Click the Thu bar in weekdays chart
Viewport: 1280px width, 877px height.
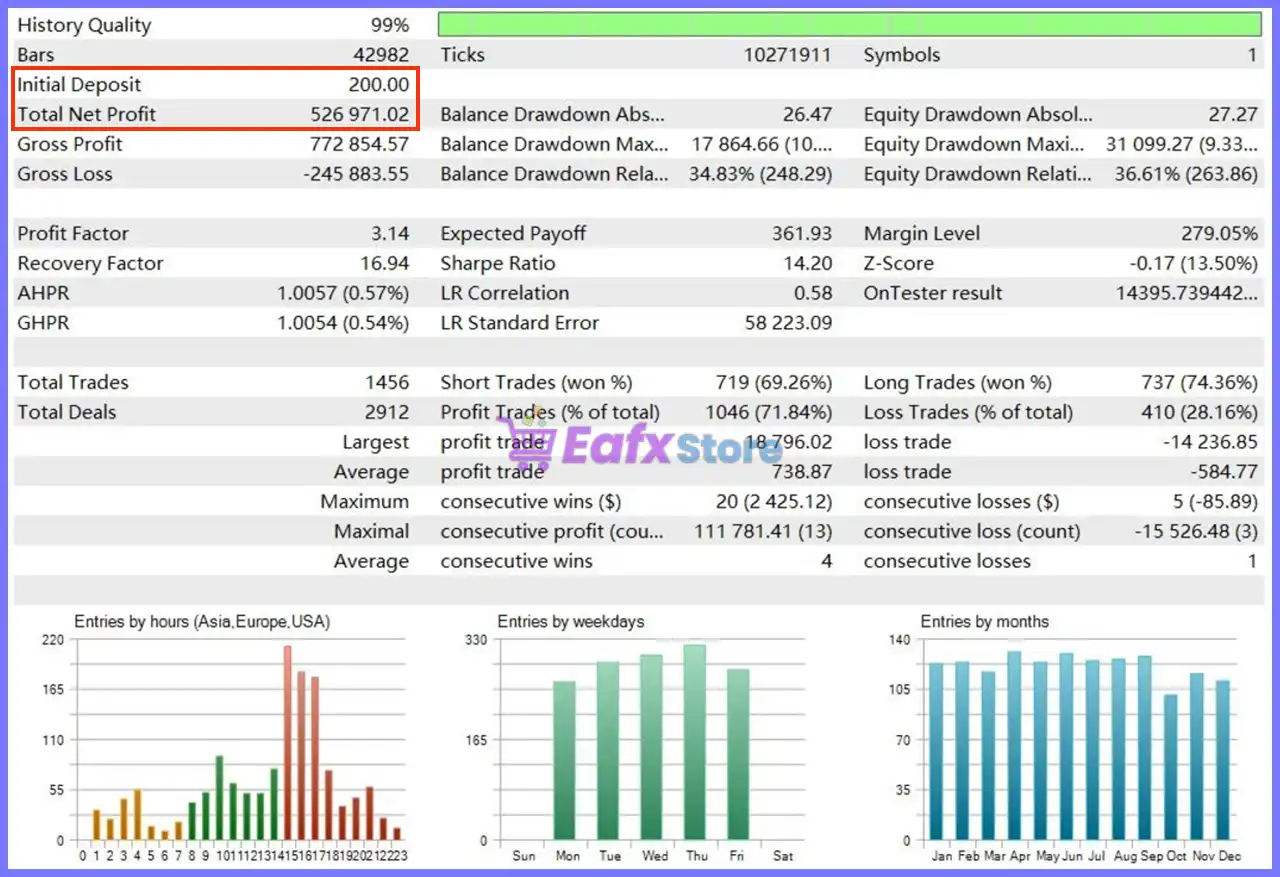[x=695, y=742]
